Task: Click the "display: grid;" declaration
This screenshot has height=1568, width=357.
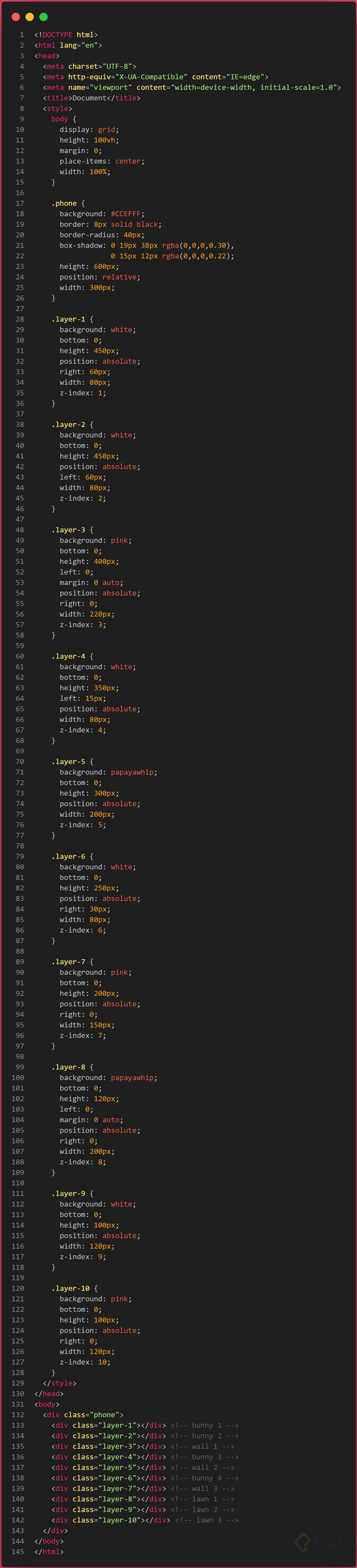Action: point(90,130)
